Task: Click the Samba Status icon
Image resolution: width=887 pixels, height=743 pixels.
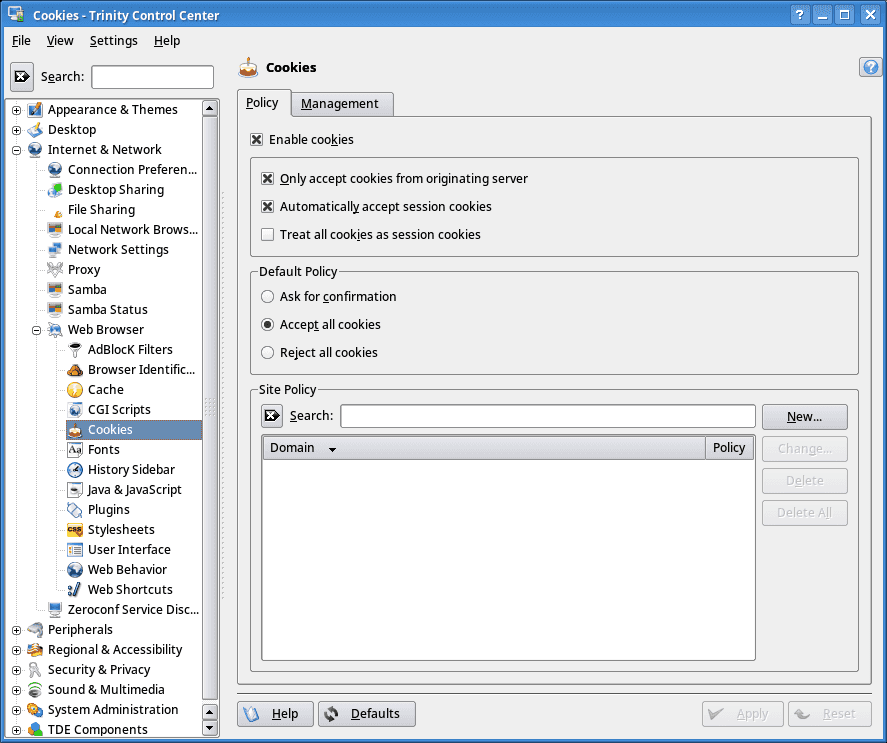Action: (55, 310)
